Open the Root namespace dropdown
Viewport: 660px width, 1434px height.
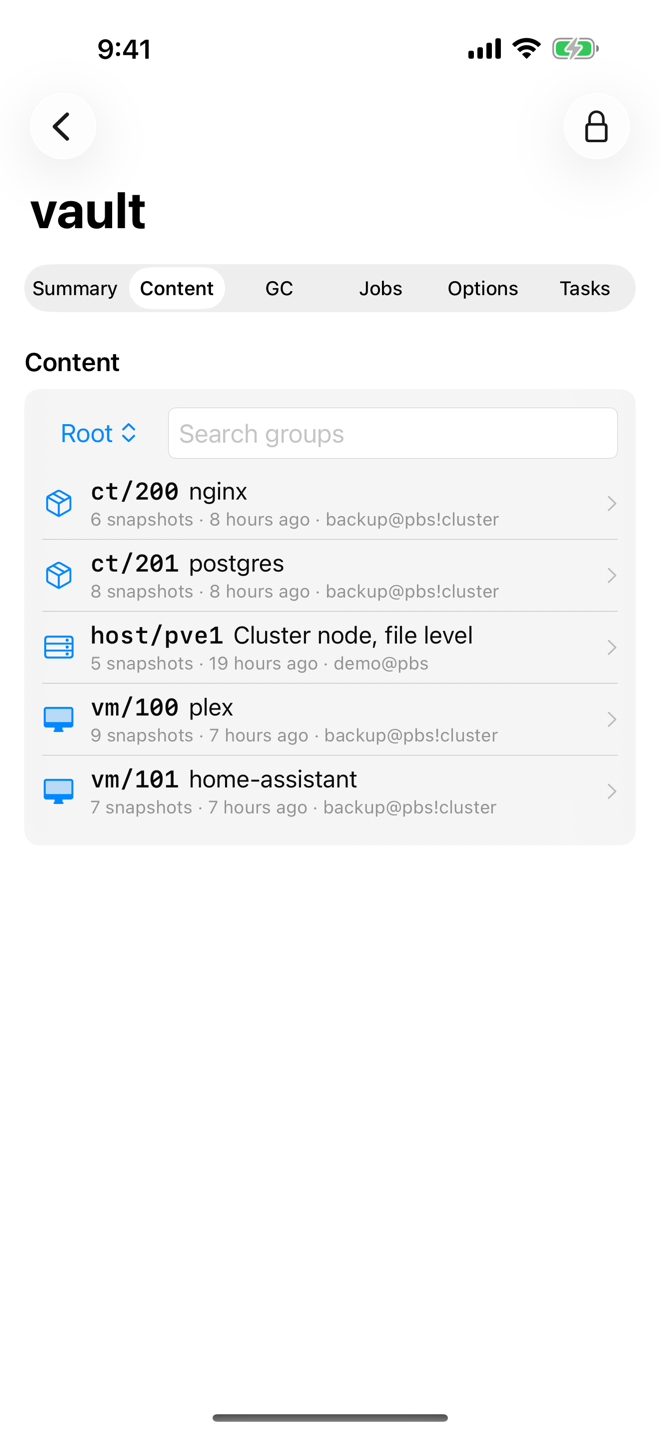pyautogui.click(x=99, y=433)
